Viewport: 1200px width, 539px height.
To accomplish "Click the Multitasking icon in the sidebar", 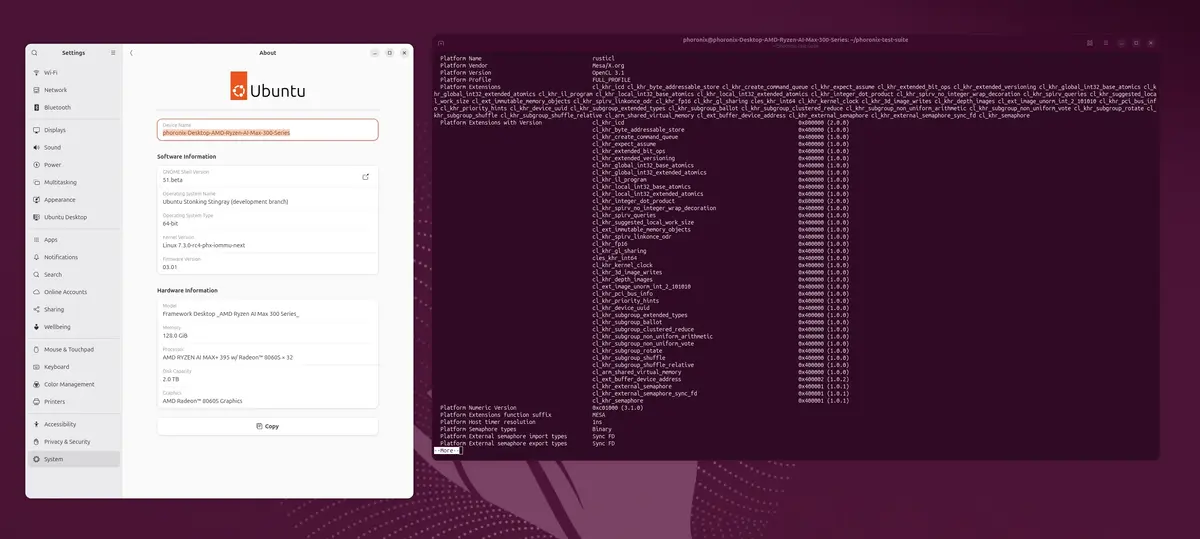I will (x=35, y=182).
